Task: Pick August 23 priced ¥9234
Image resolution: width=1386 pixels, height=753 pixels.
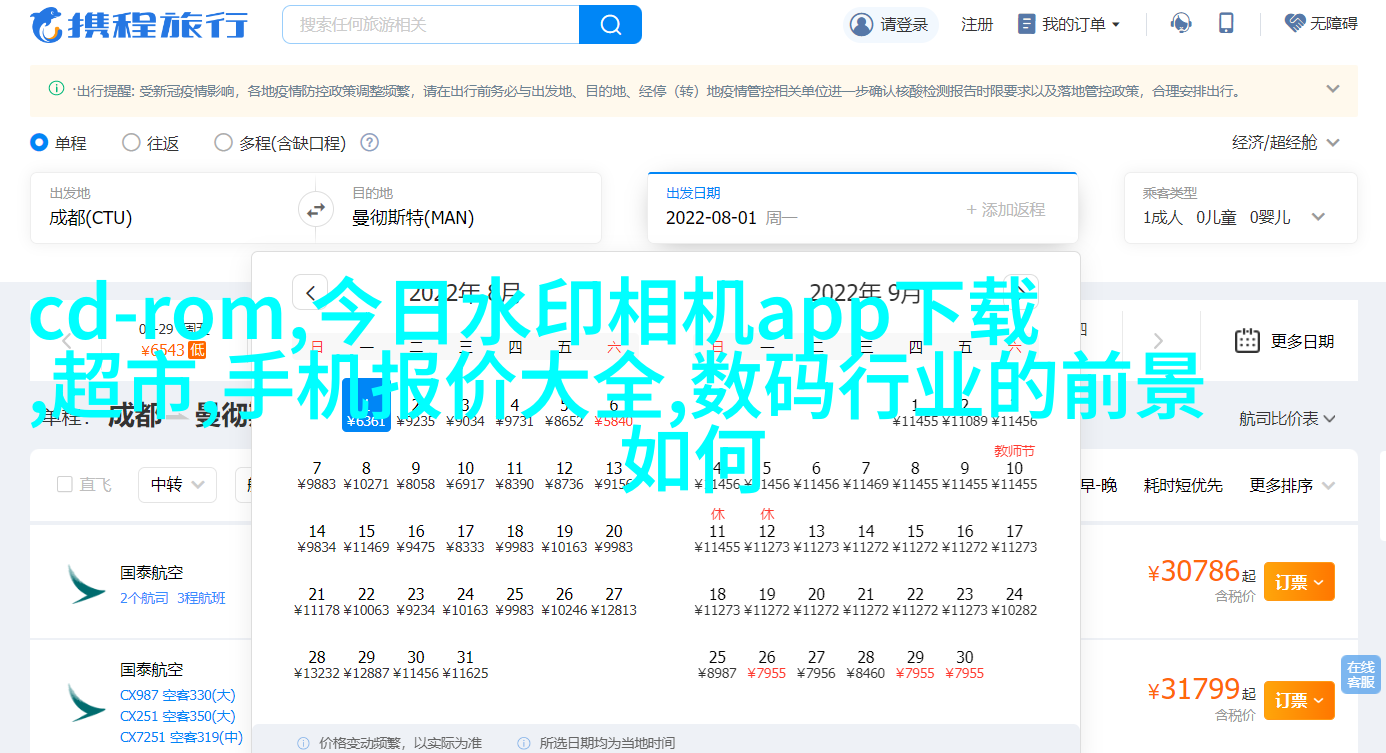Action: (416, 601)
